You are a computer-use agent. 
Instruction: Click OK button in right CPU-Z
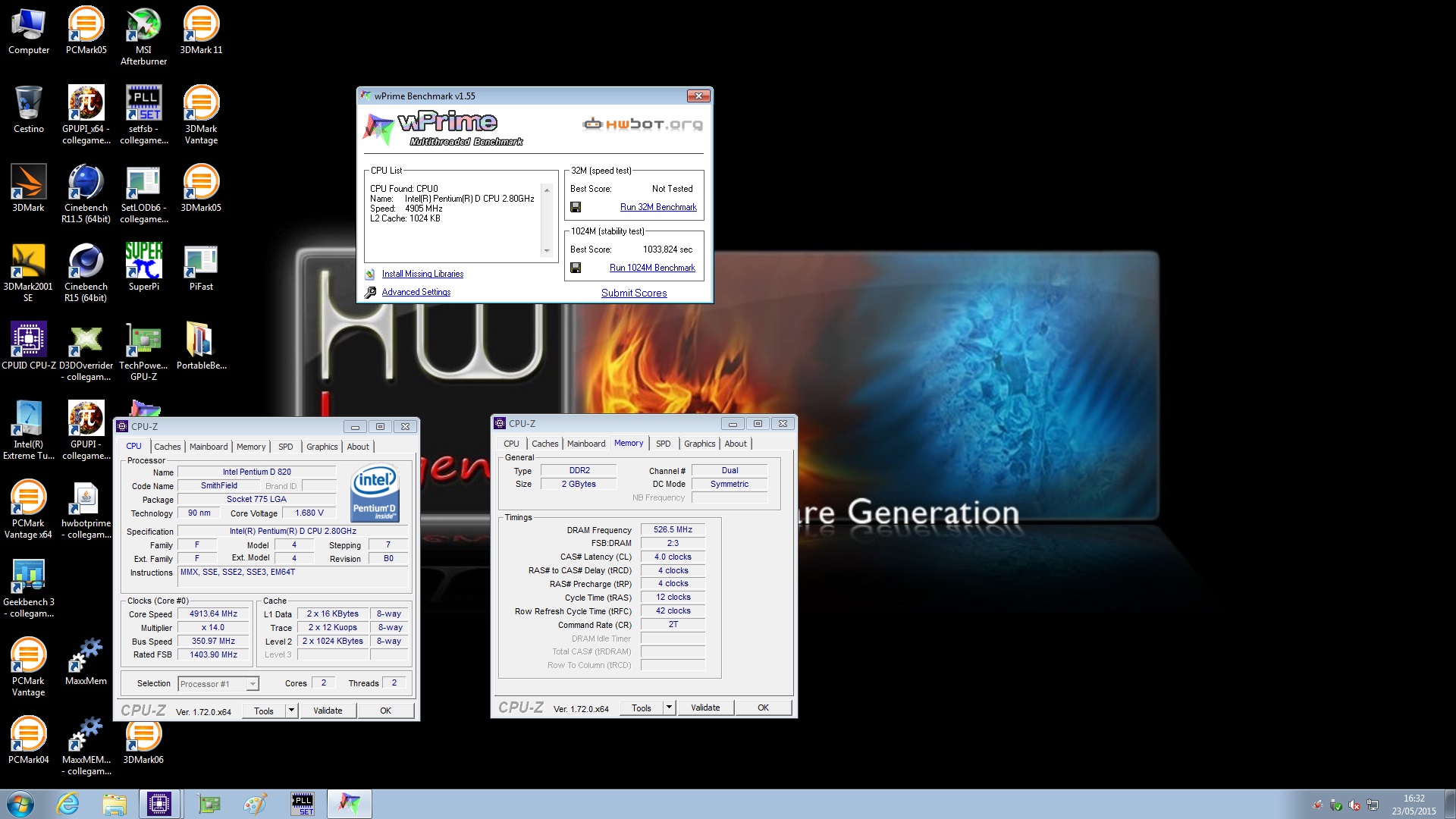coord(763,708)
